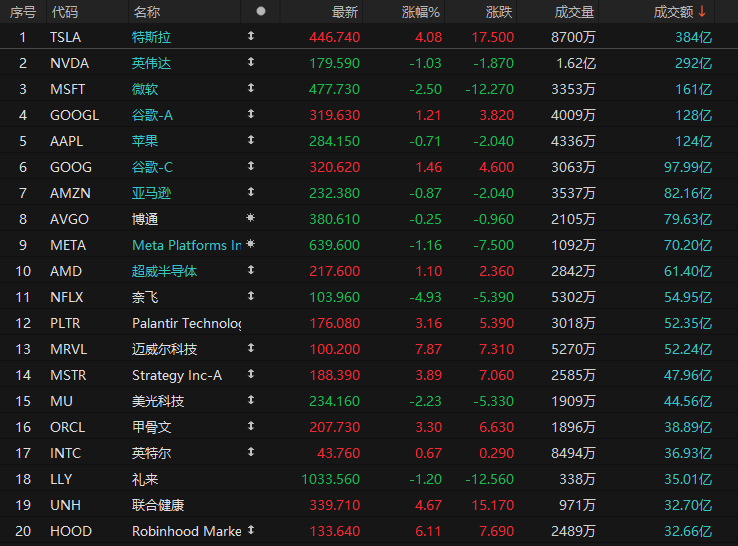
Task: Click the 384亿 turnover value
Action: [693, 37]
